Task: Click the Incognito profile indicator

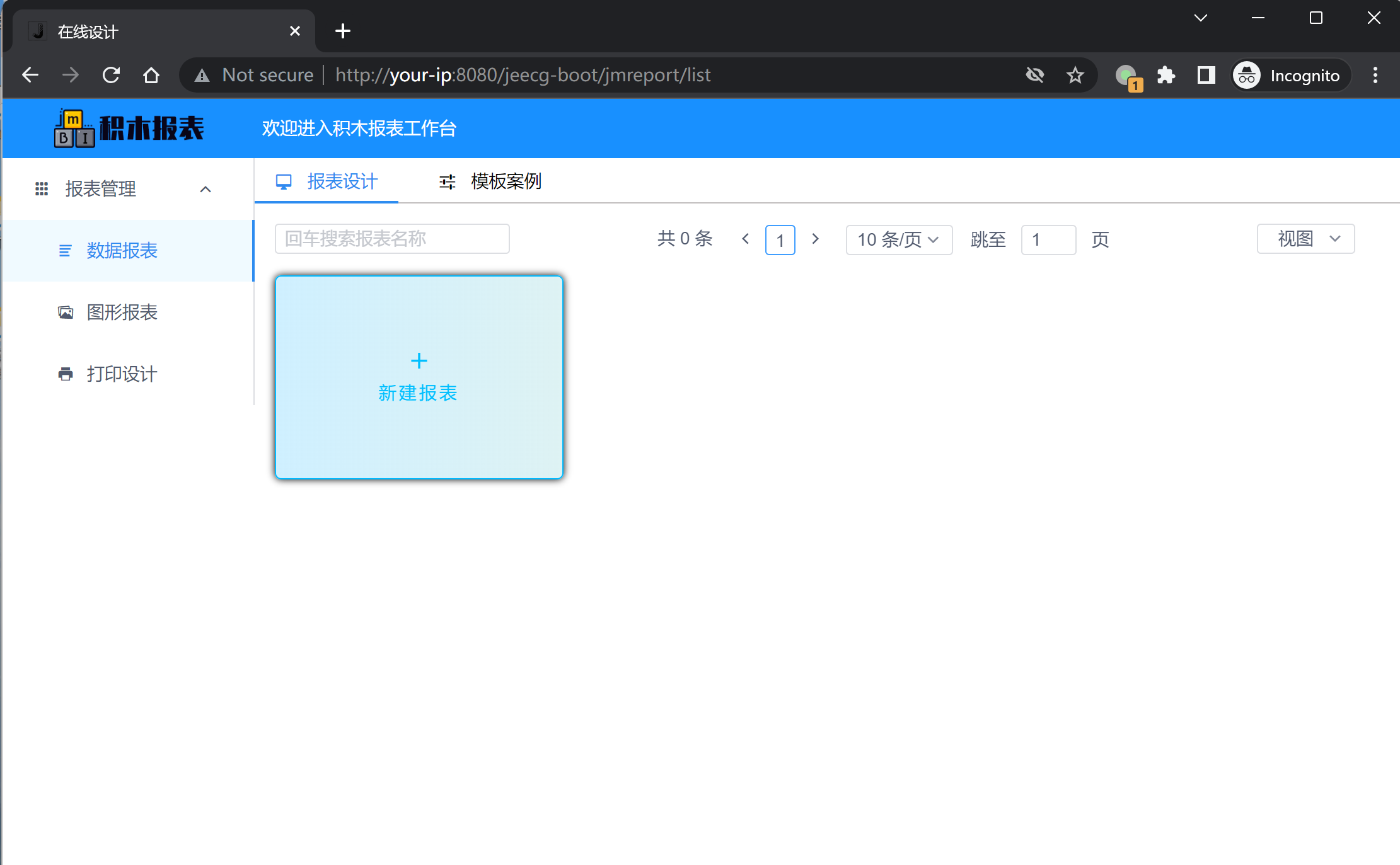Action: (x=1290, y=75)
